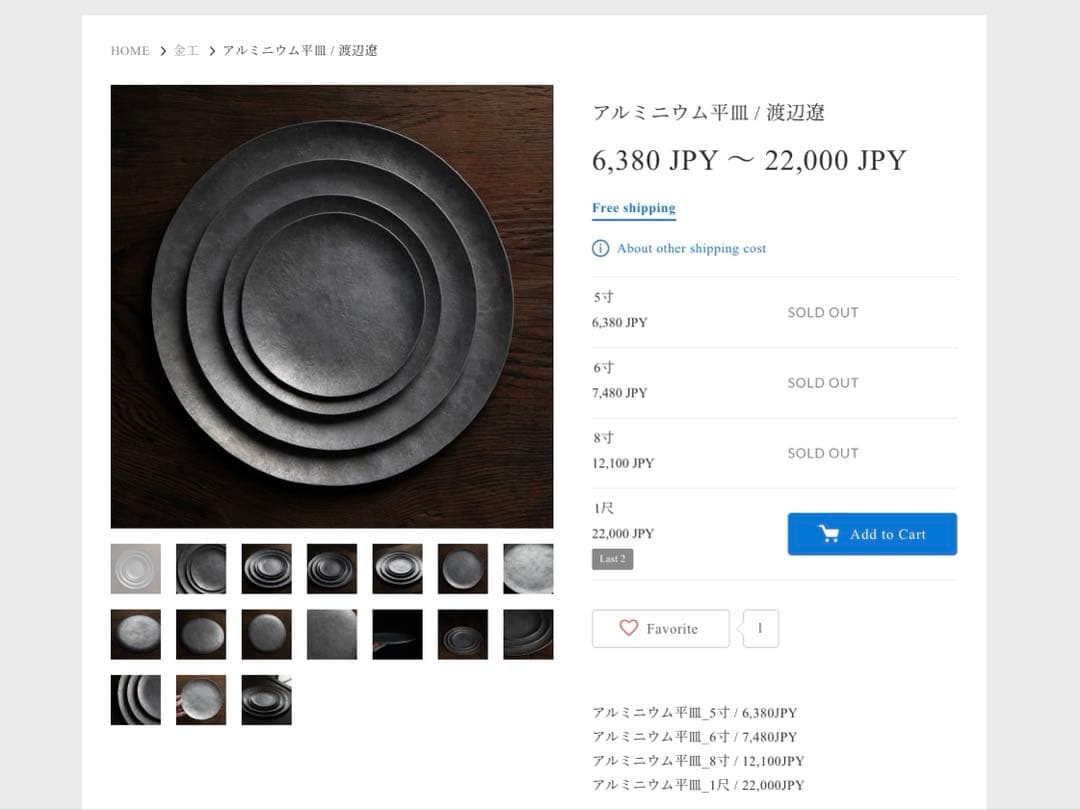This screenshot has width=1080, height=810.
Task: Click the favorite count showing 1
Action: (760, 628)
